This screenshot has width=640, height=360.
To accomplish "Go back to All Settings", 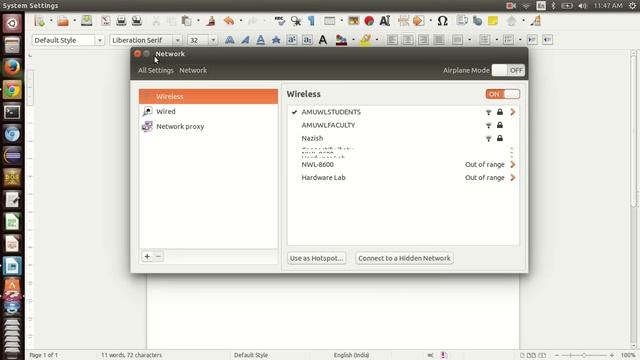I will pyautogui.click(x=156, y=70).
